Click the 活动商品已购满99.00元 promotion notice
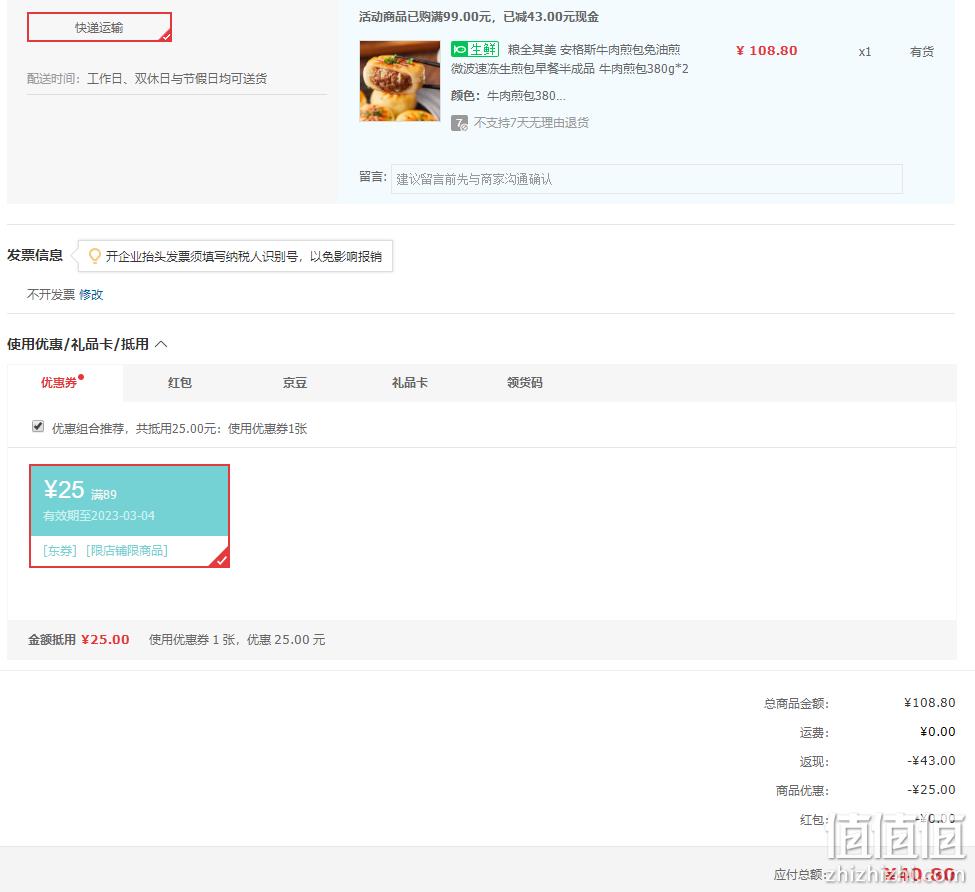Screen dimensions: 975x892 pyautogui.click(x=479, y=17)
